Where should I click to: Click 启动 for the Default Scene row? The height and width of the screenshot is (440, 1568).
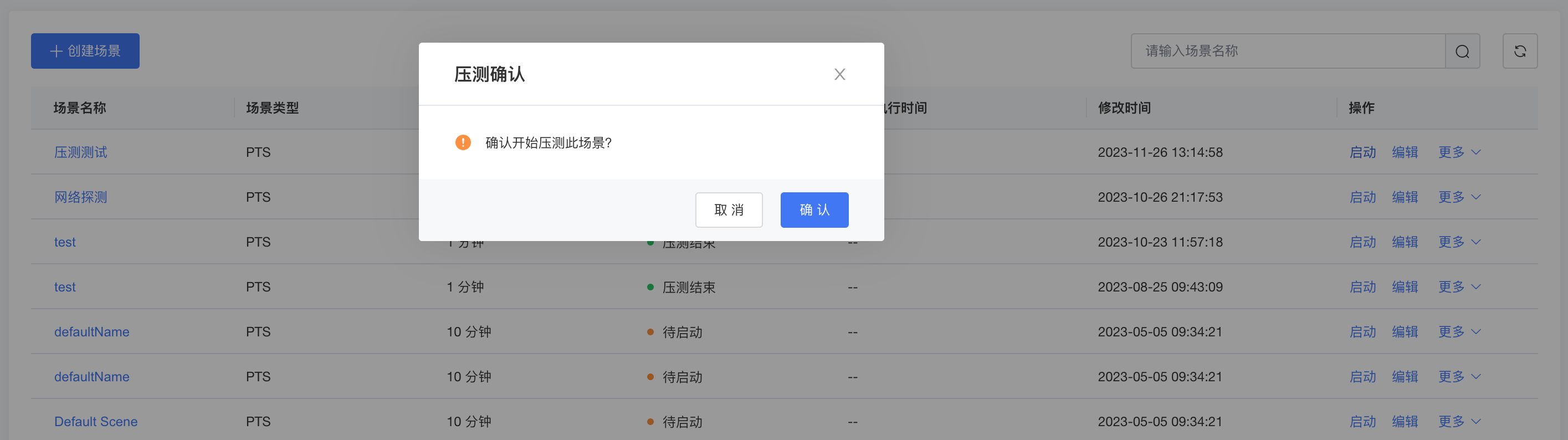[x=1362, y=421]
